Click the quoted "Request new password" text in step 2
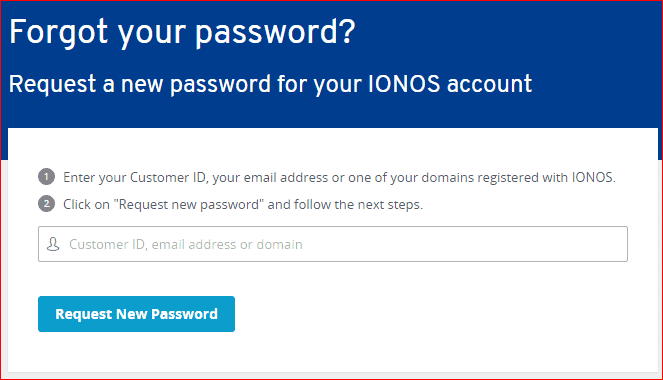Screen dimensions: 663x380 click(x=189, y=205)
